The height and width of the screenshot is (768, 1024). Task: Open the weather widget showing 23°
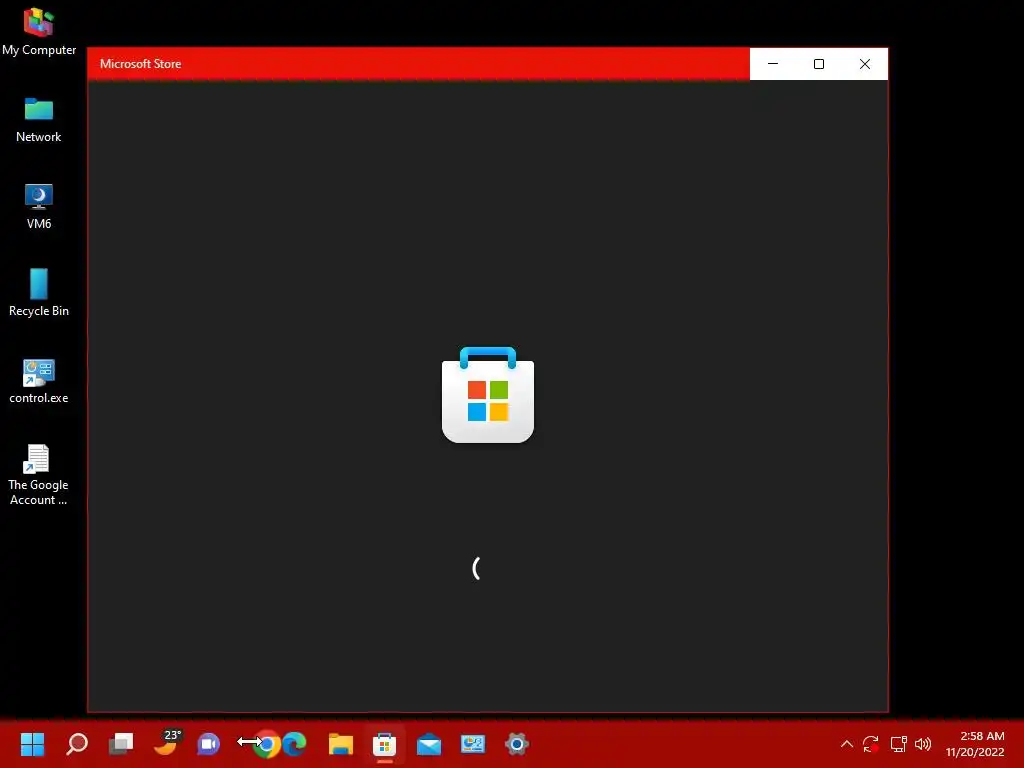pyautogui.click(x=166, y=743)
